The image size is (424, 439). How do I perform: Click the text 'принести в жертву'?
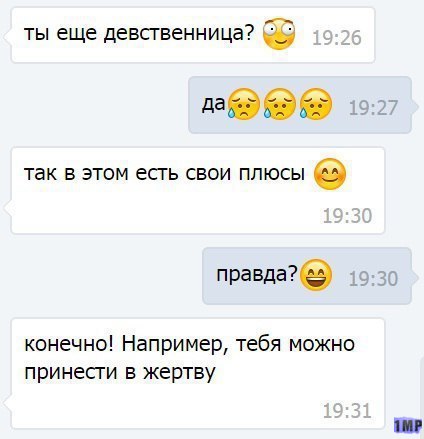(120, 372)
